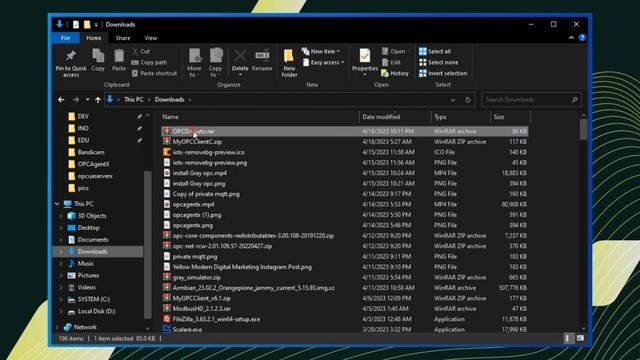This screenshot has height=360, width=640.
Task: Sort by the Name column header
Action: point(259,117)
